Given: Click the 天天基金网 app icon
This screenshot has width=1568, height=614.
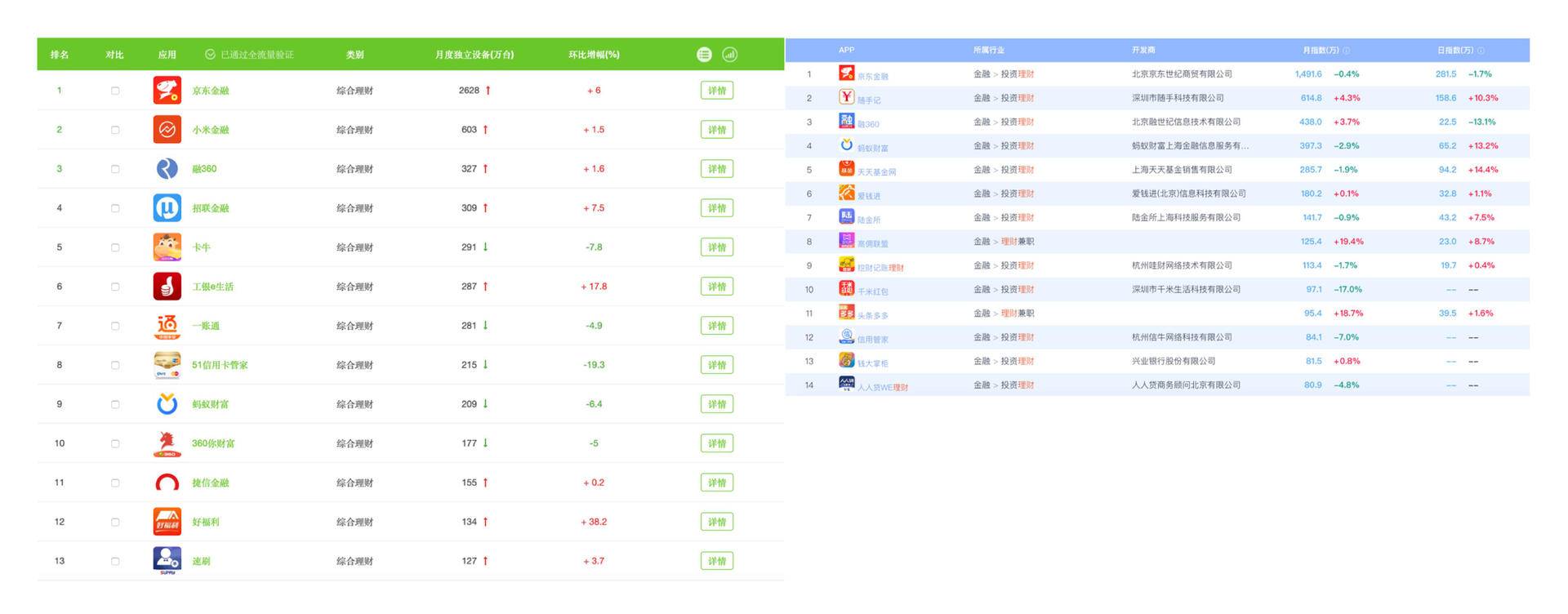Looking at the screenshot, I should 847,169.
